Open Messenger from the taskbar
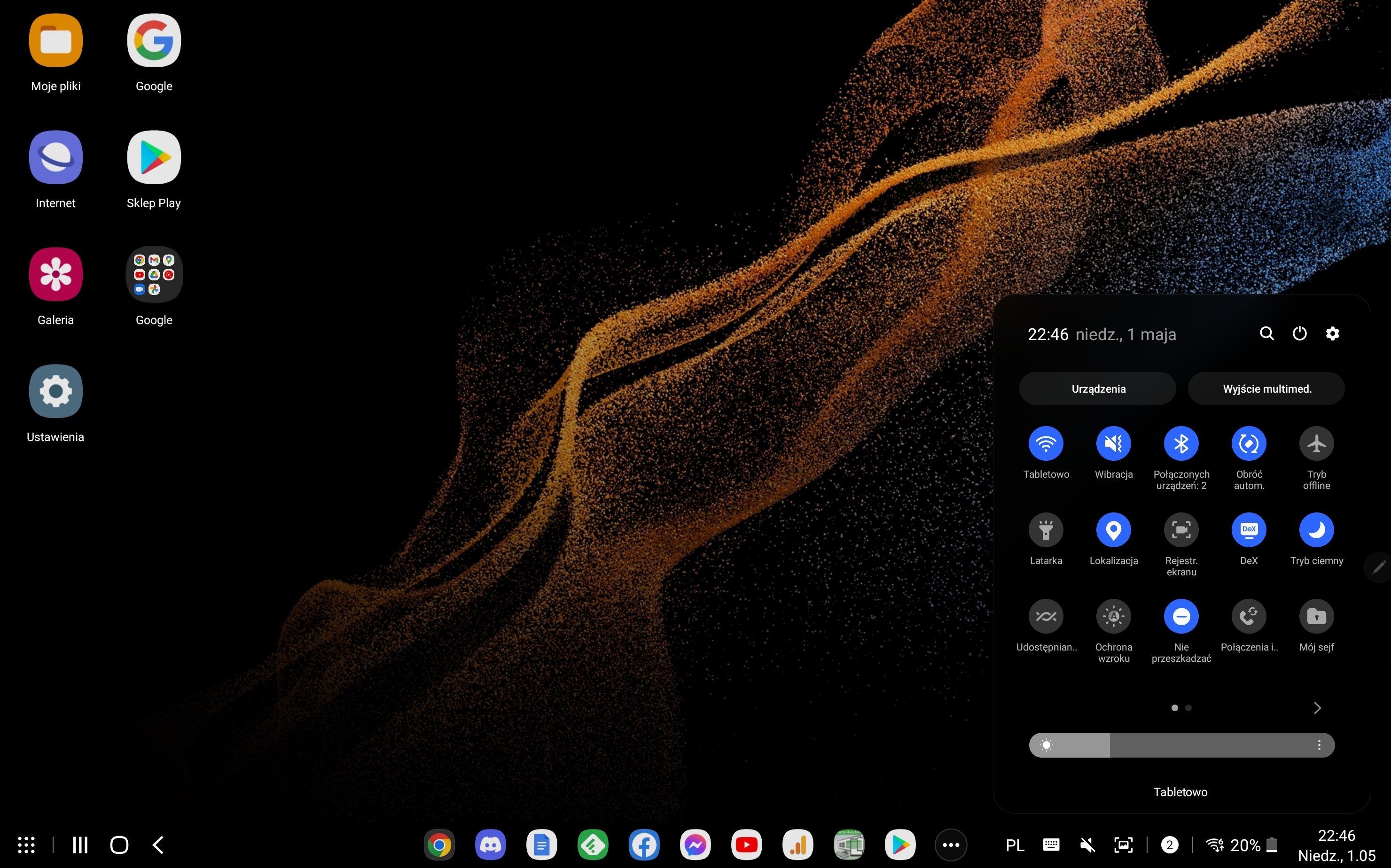The height and width of the screenshot is (868, 1391). (x=695, y=845)
